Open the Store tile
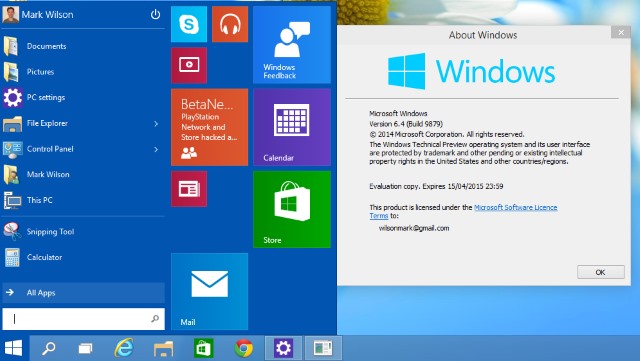Image resolution: width=640 pixels, height=361 pixels. (x=292, y=209)
